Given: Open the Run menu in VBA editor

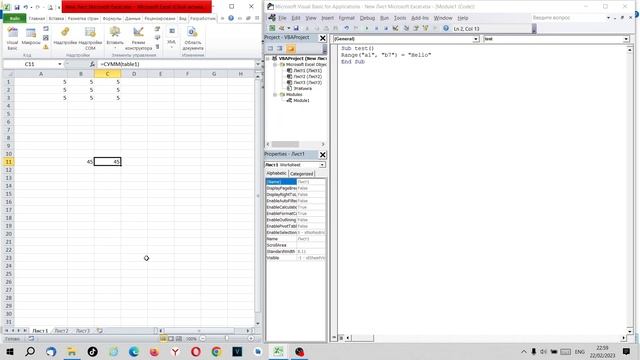Looking at the screenshot, I should [x=384, y=18].
